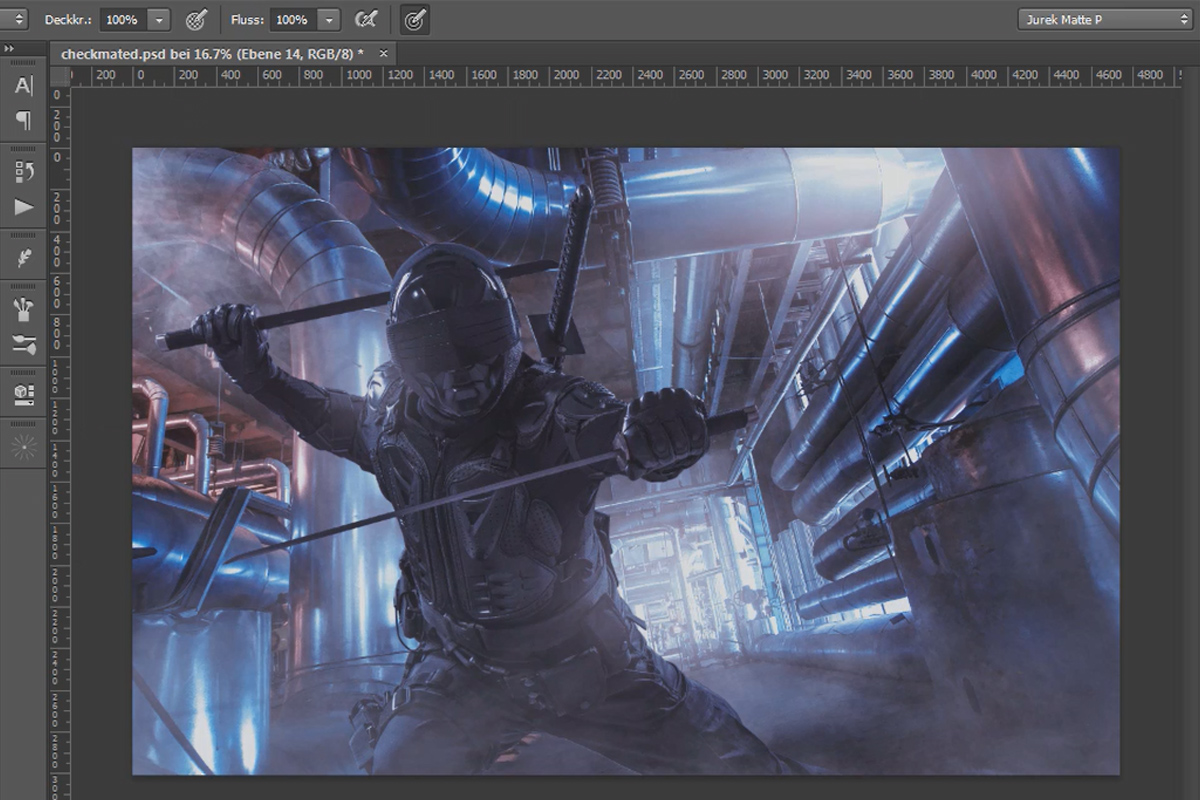Open the Brush panel icon with brushes in cup
Viewport: 1200px width, 800px height.
pyautogui.click(x=23, y=309)
